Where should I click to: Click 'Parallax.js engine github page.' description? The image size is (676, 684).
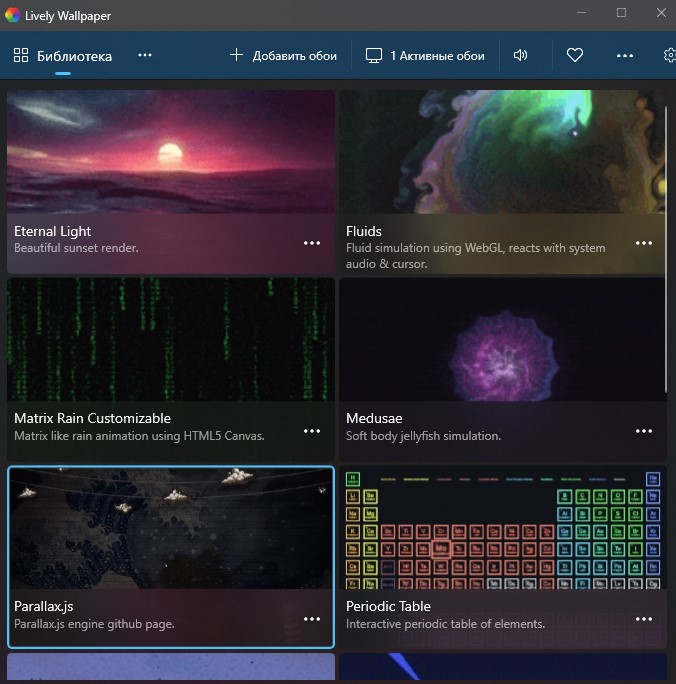tap(94, 624)
